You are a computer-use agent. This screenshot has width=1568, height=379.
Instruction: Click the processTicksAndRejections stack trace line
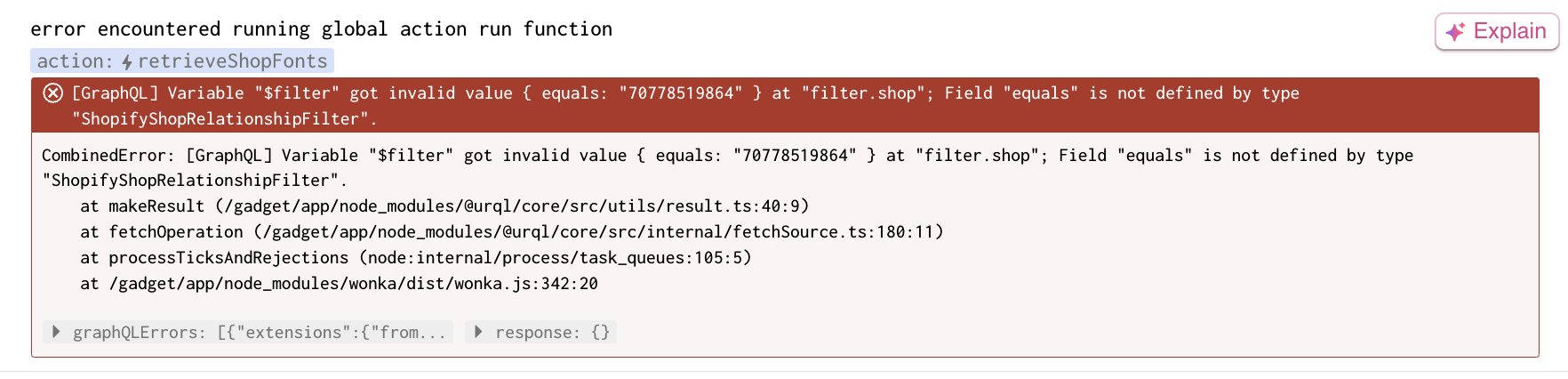click(415, 258)
